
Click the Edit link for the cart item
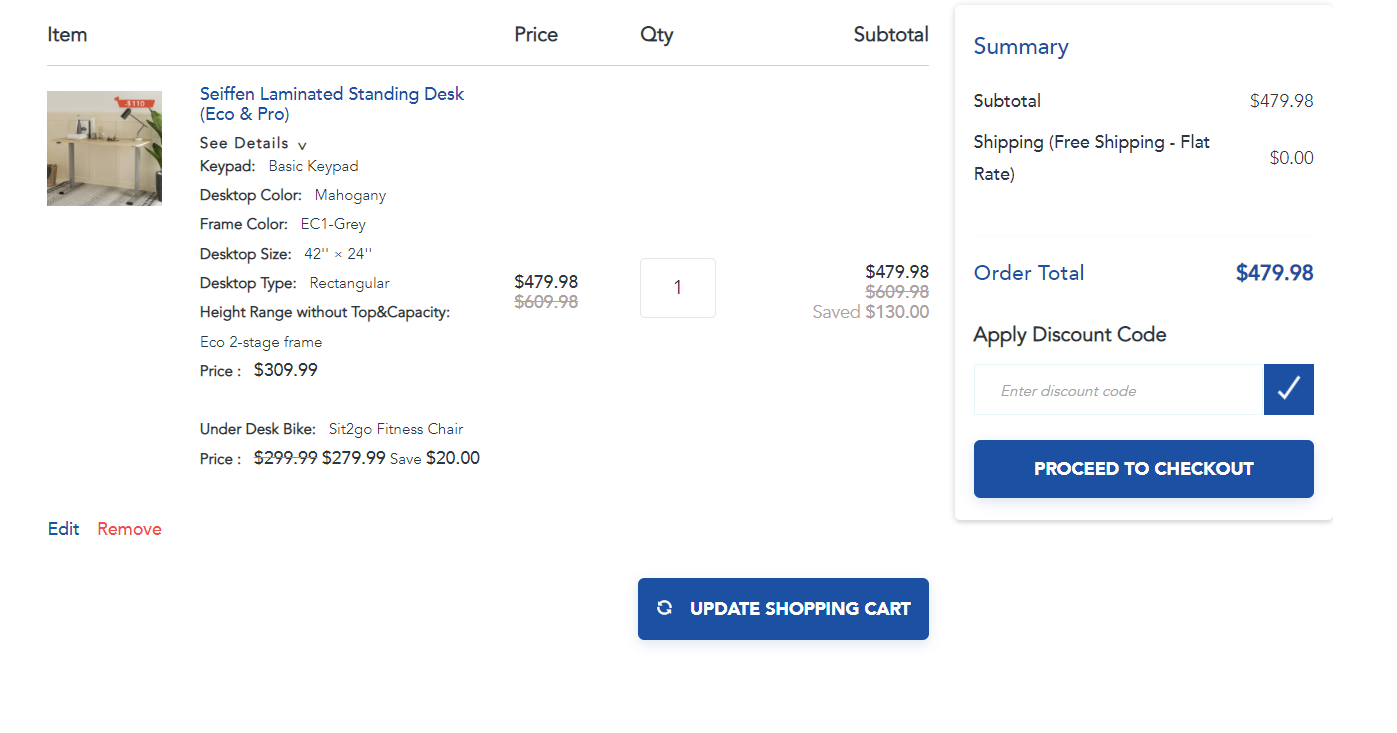pos(63,529)
